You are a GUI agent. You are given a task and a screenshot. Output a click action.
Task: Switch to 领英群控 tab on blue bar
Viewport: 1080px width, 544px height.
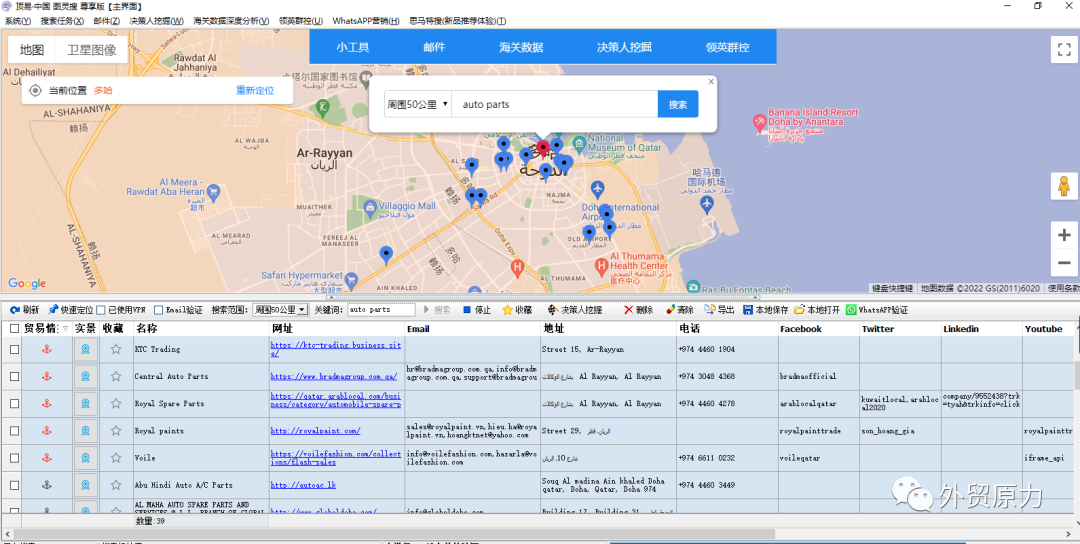coord(727,48)
